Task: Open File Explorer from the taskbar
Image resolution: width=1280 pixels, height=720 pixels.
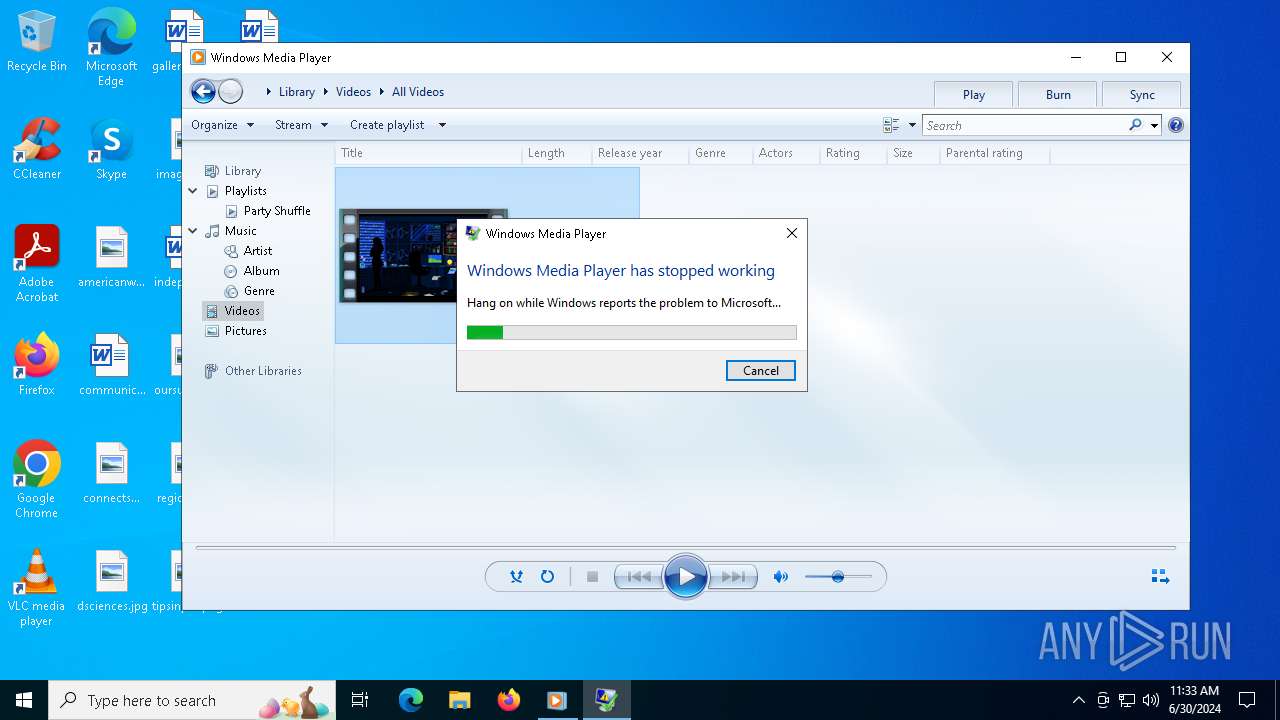Action: coord(459,700)
